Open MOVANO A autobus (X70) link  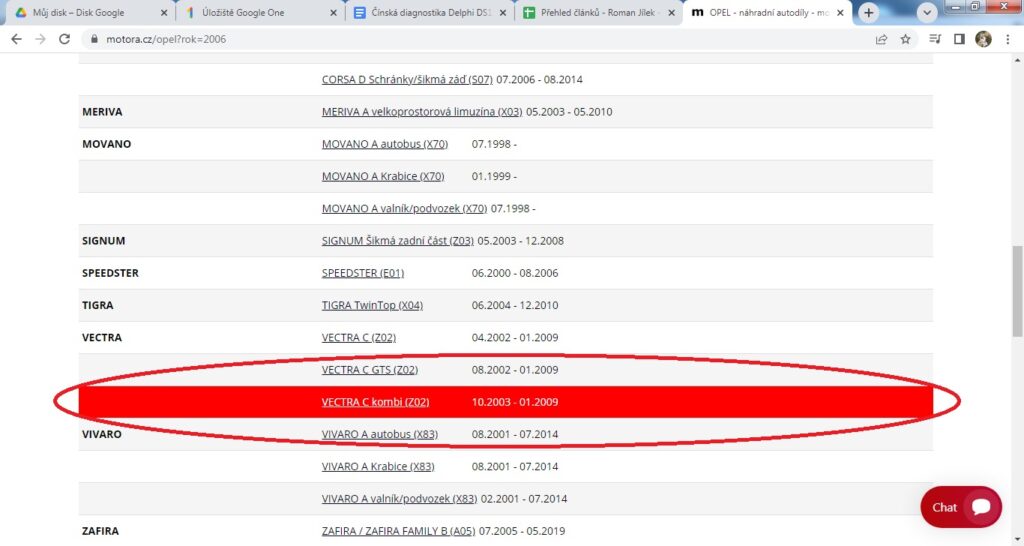[385, 144]
